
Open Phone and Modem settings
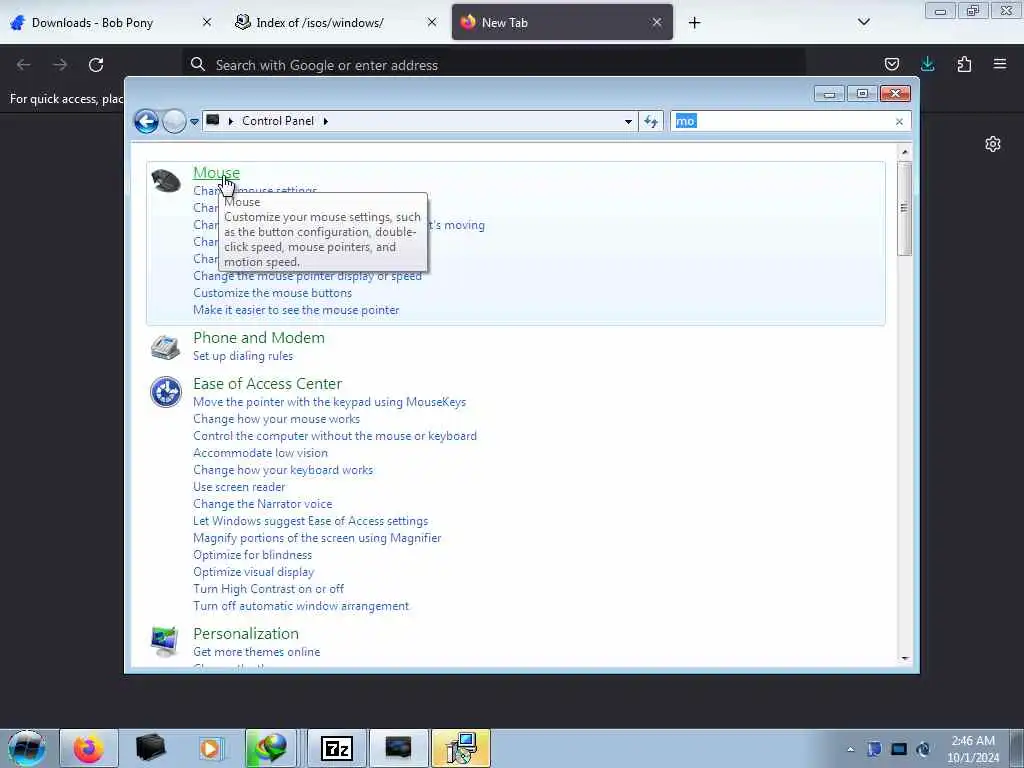[259, 338]
